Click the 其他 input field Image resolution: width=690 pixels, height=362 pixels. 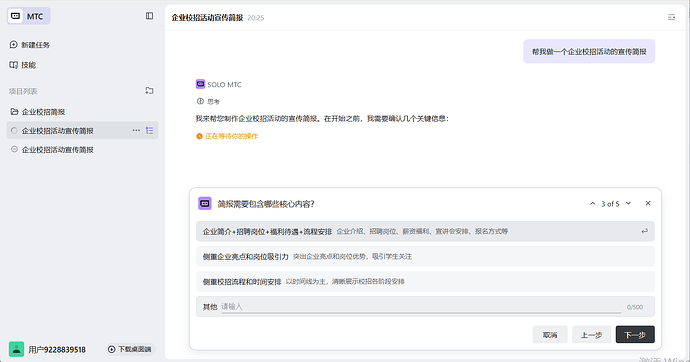click(x=421, y=307)
